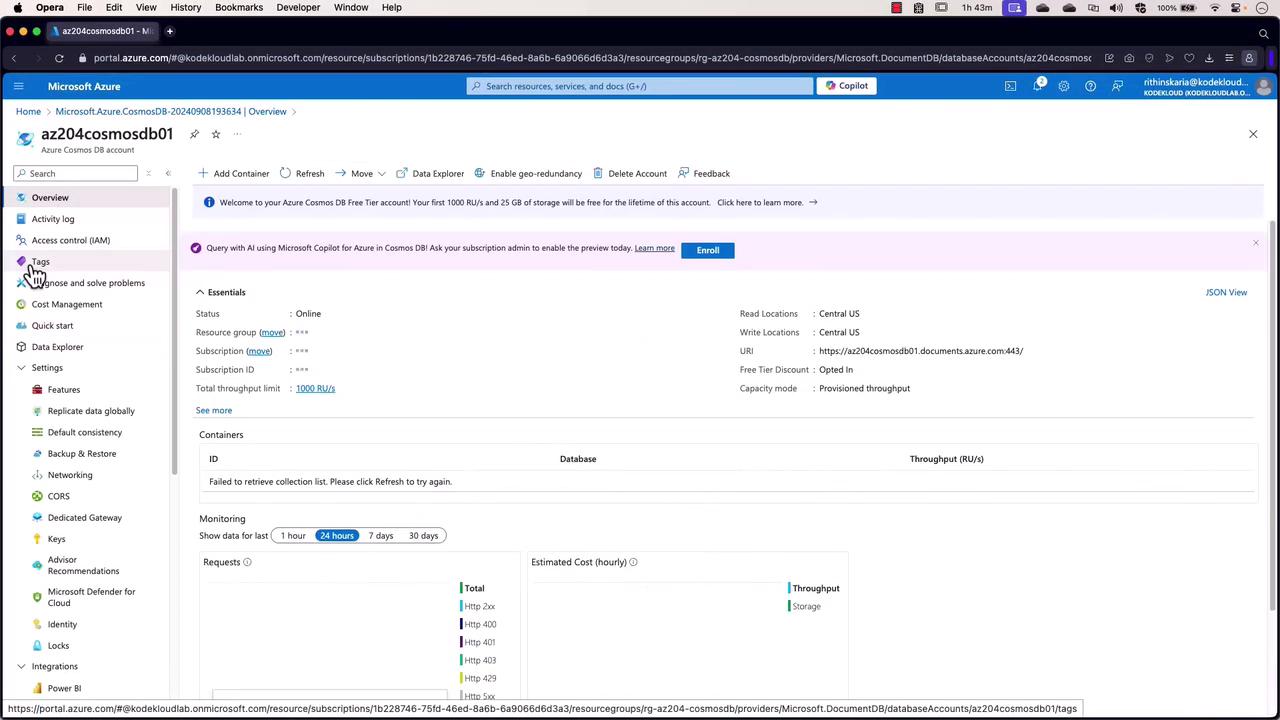Open the Bookmarks menu in menu bar
This screenshot has height=720, width=1280.
pos(239,7)
